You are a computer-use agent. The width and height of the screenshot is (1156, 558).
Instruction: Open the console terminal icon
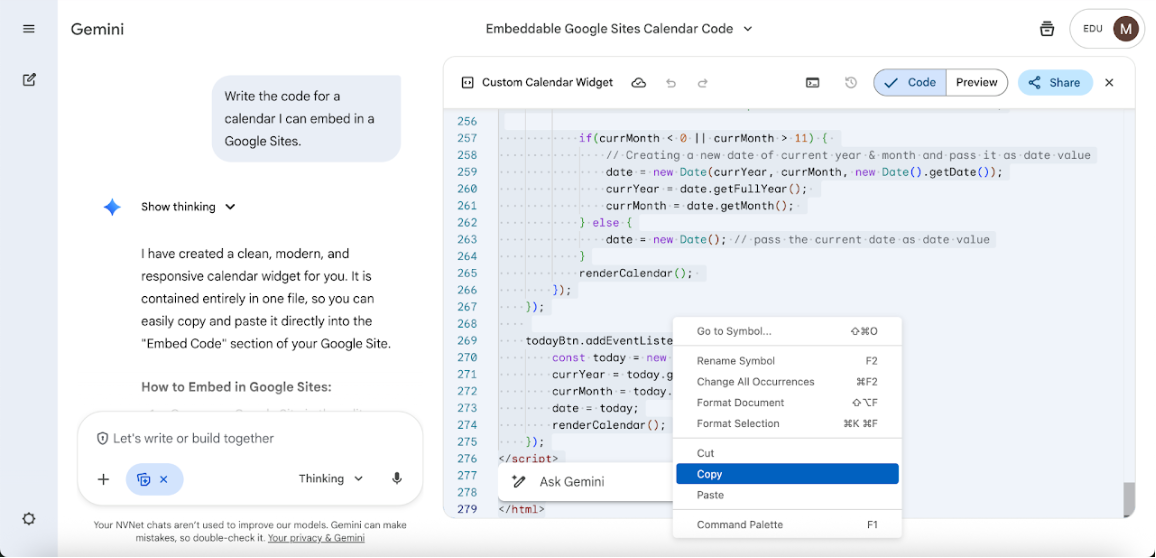[812, 83]
